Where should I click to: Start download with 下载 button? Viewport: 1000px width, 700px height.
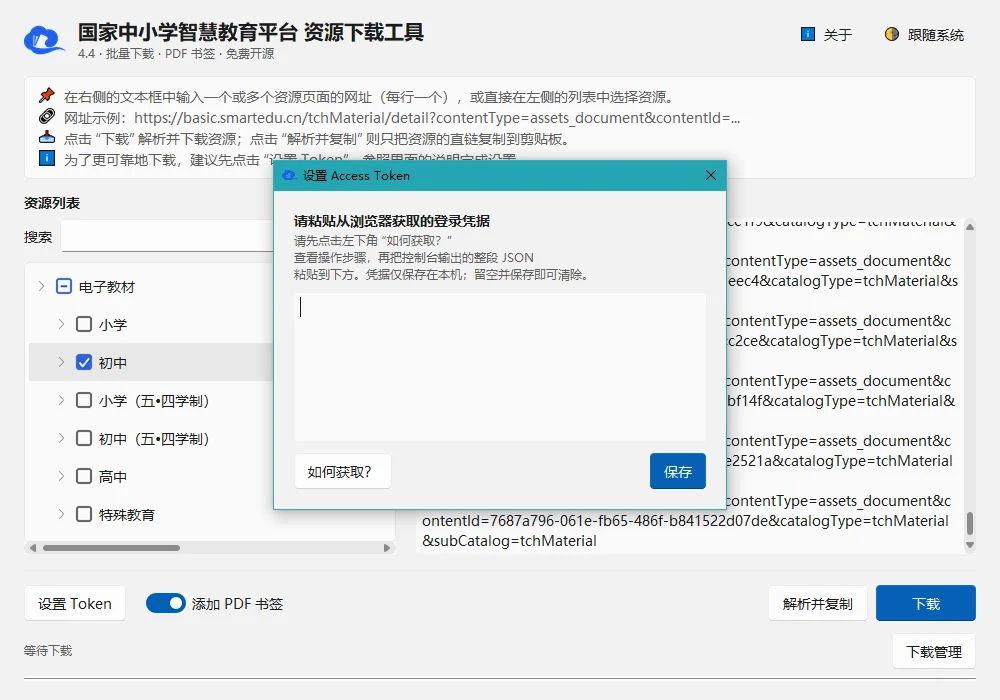[x=925, y=603]
